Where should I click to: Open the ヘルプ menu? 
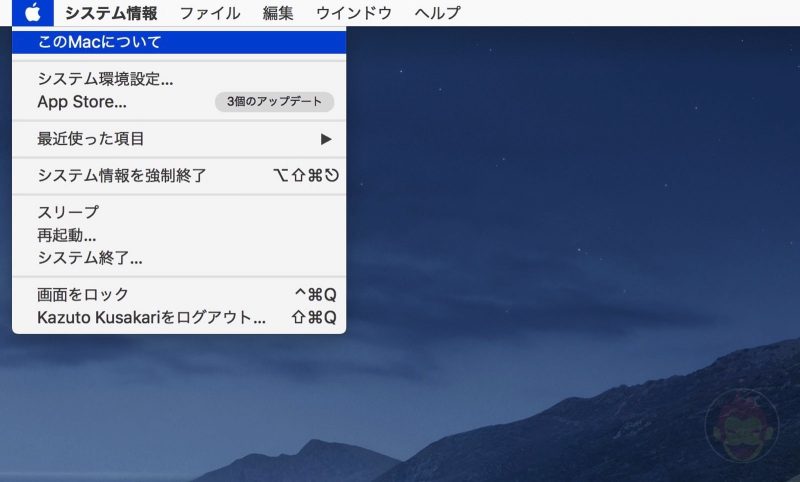[x=437, y=13]
